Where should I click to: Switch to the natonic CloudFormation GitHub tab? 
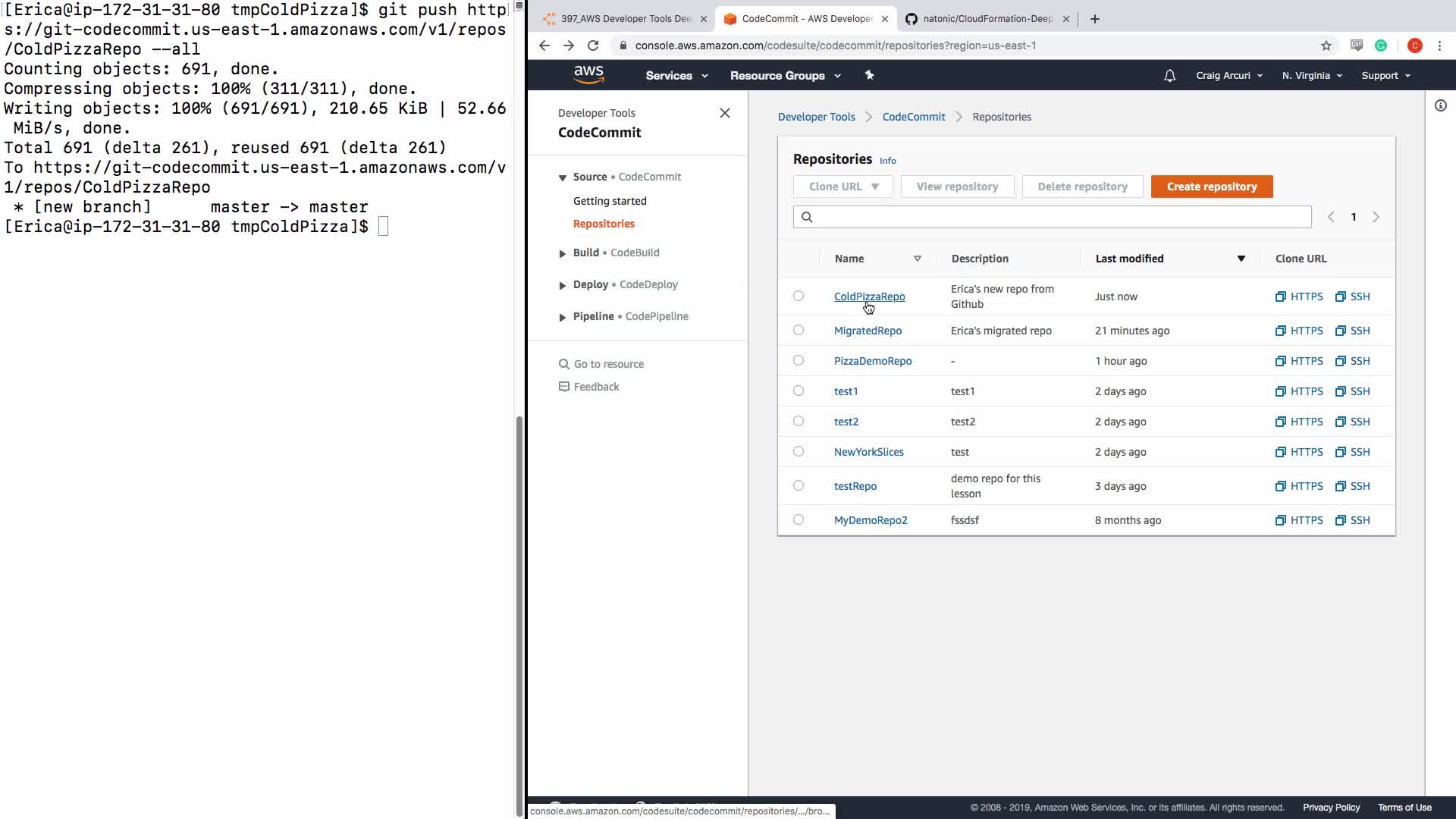coord(986,19)
